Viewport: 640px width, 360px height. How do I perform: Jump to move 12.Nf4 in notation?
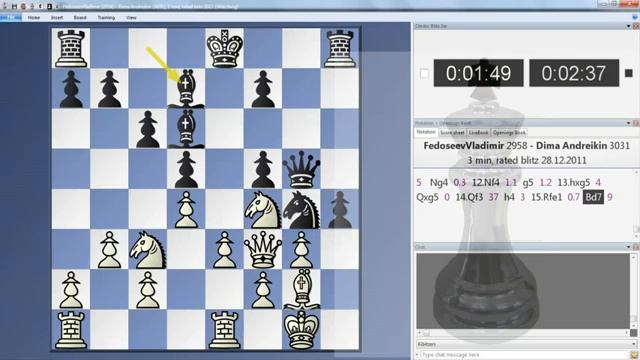(486, 182)
